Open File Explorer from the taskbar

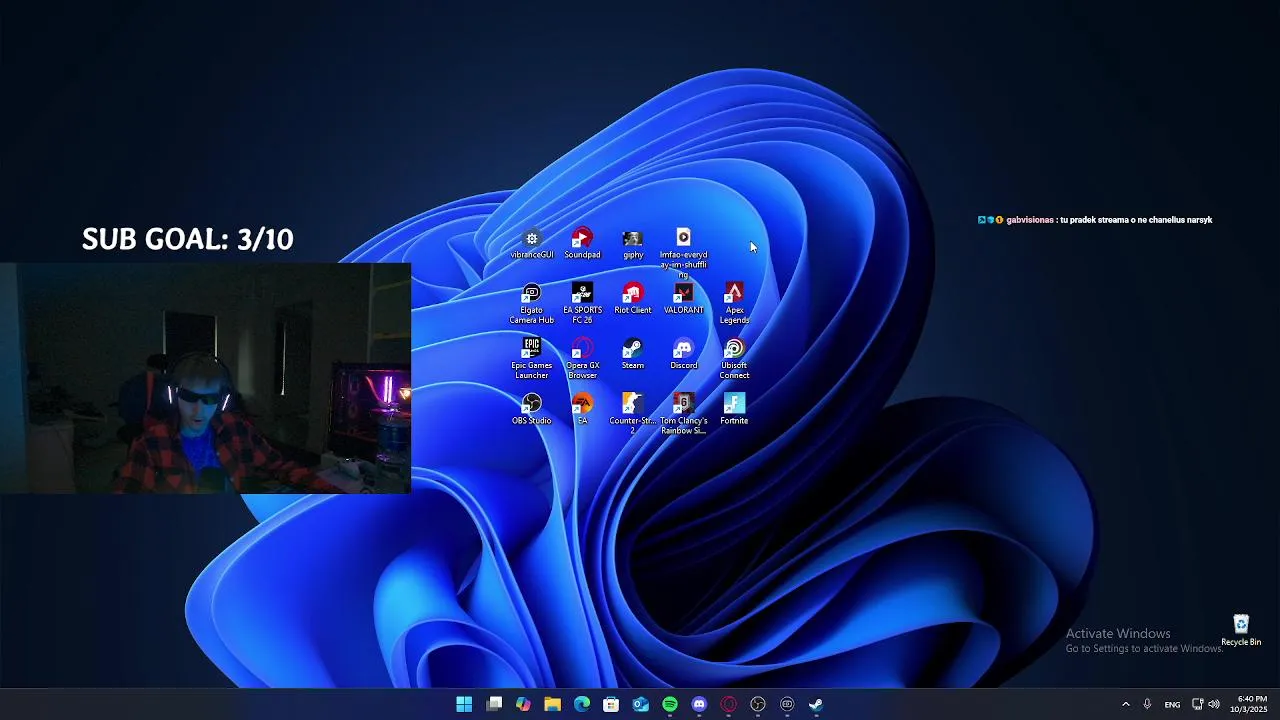point(552,704)
